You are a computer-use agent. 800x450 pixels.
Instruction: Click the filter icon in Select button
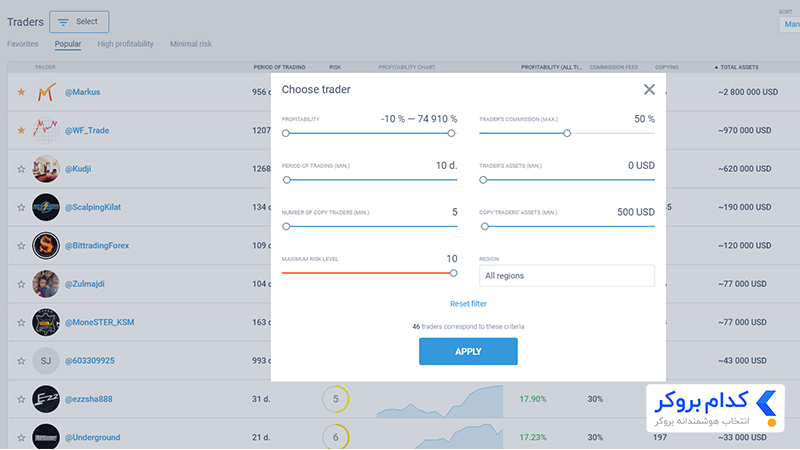pyautogui.click(x=63, y=22)
